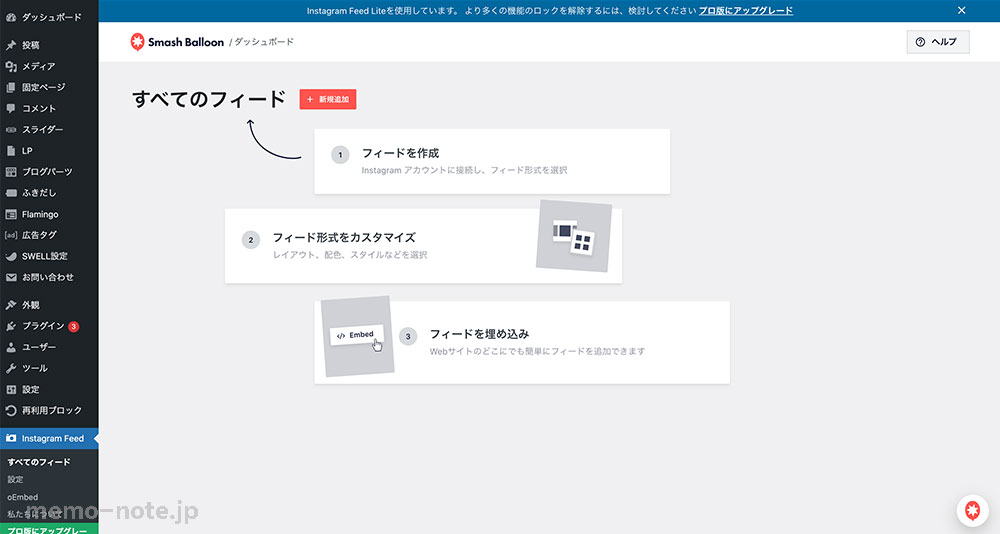Click the balloon icon beside ふきだし

point(11,193)
